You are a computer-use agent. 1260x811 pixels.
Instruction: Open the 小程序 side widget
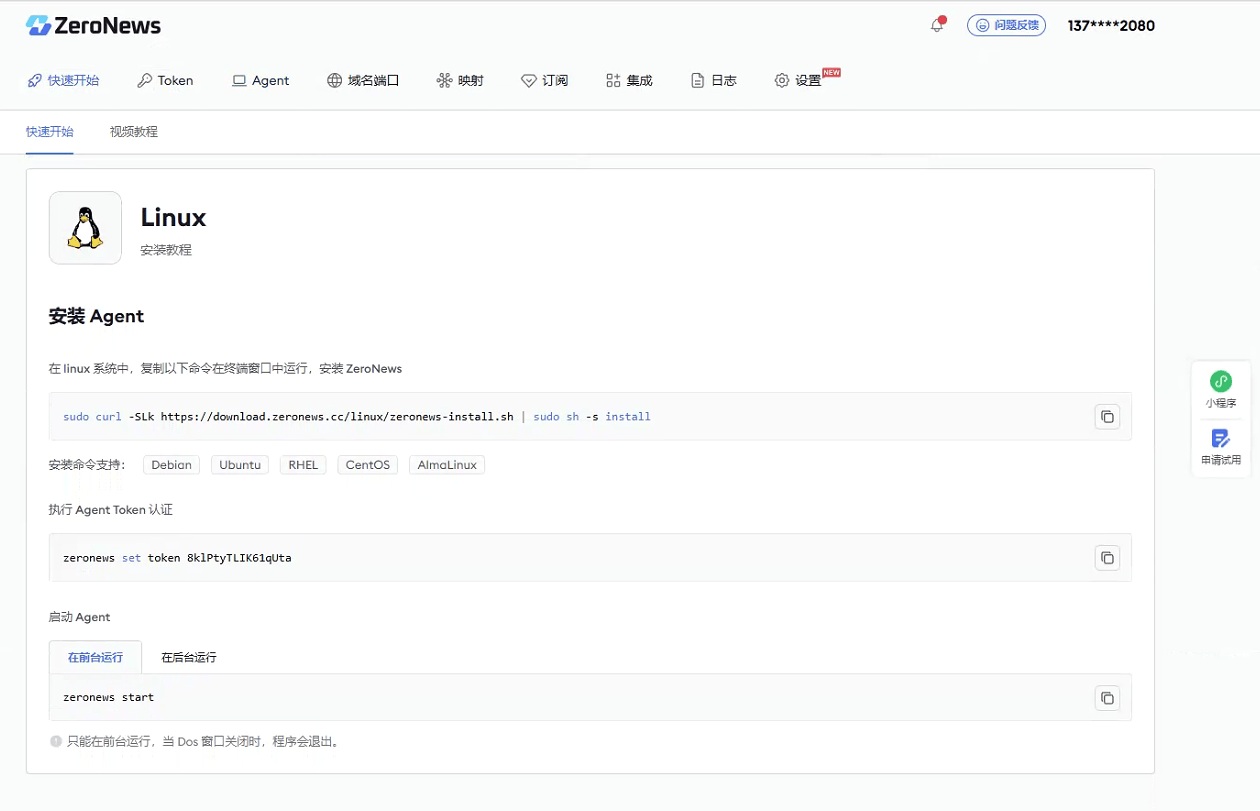[1221, 390]
